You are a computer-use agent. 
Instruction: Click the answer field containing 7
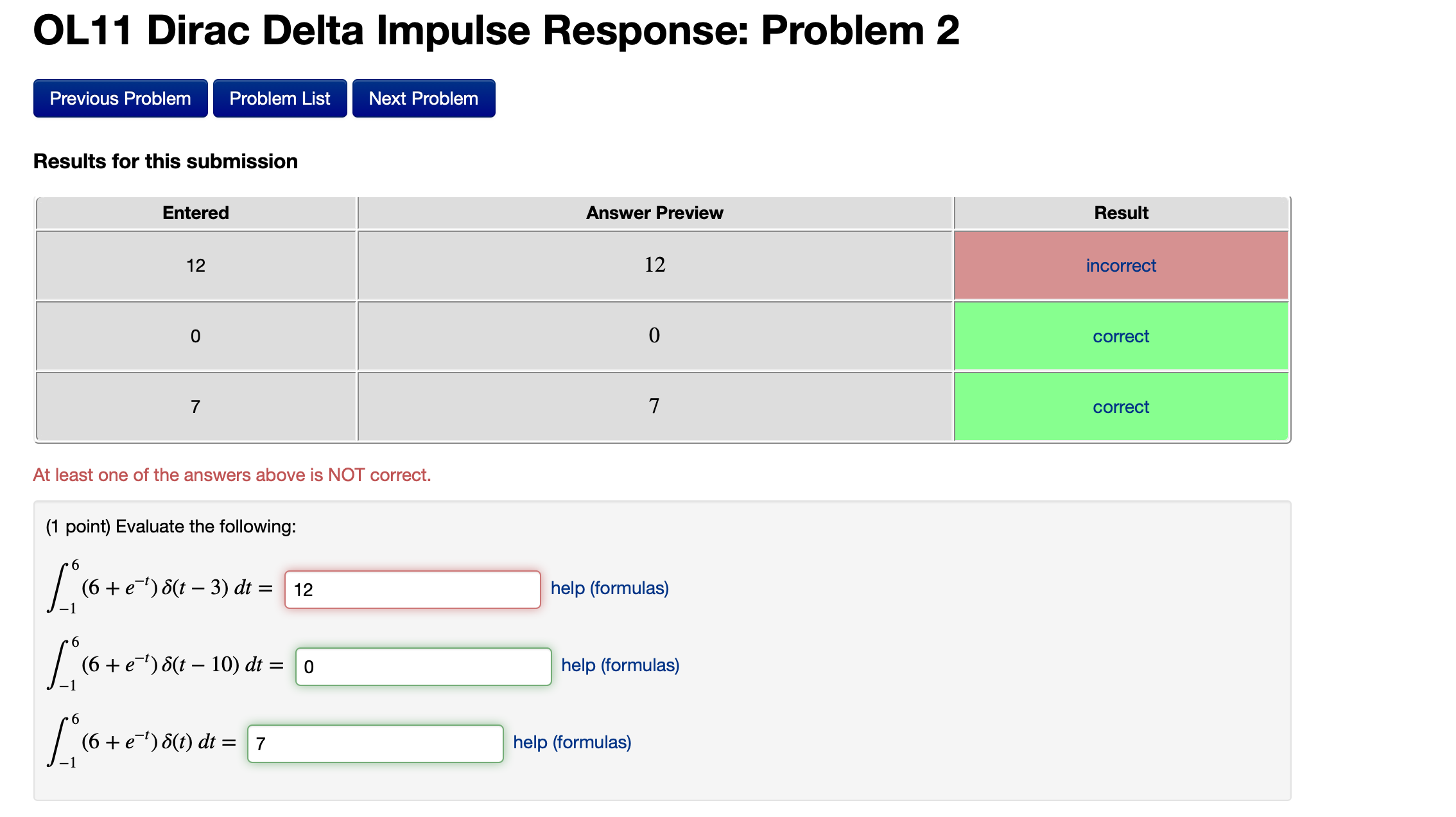(x=376, y=743)
